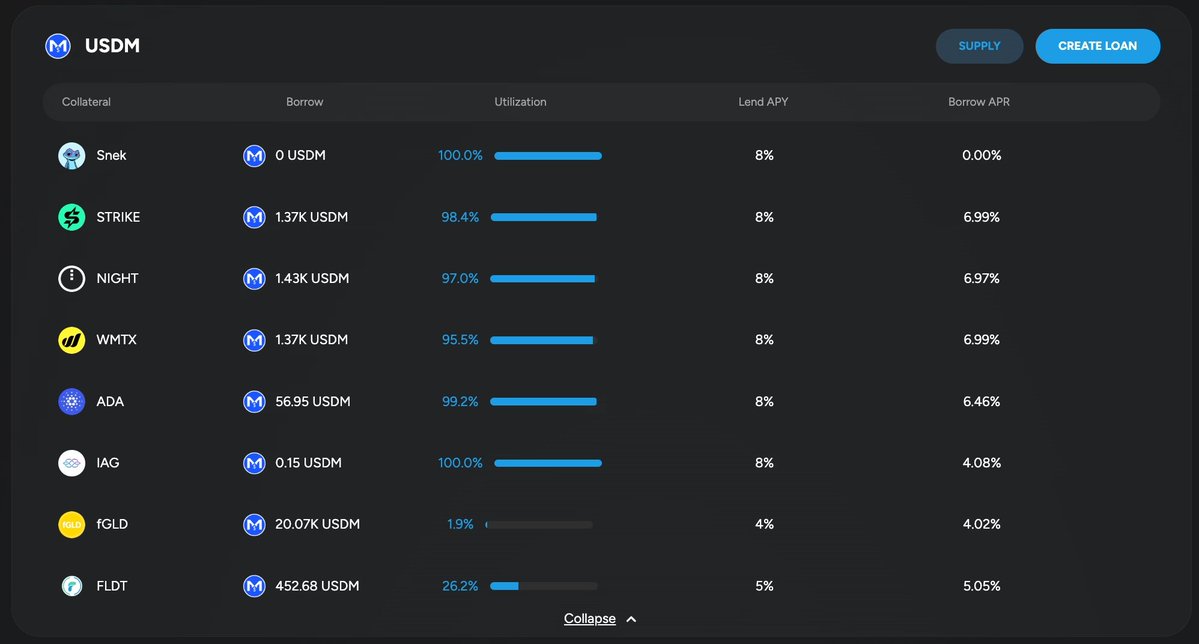Click the ADA collateral token icon
Viewport: 1199px width, 644px height.
tap(72, 402)
